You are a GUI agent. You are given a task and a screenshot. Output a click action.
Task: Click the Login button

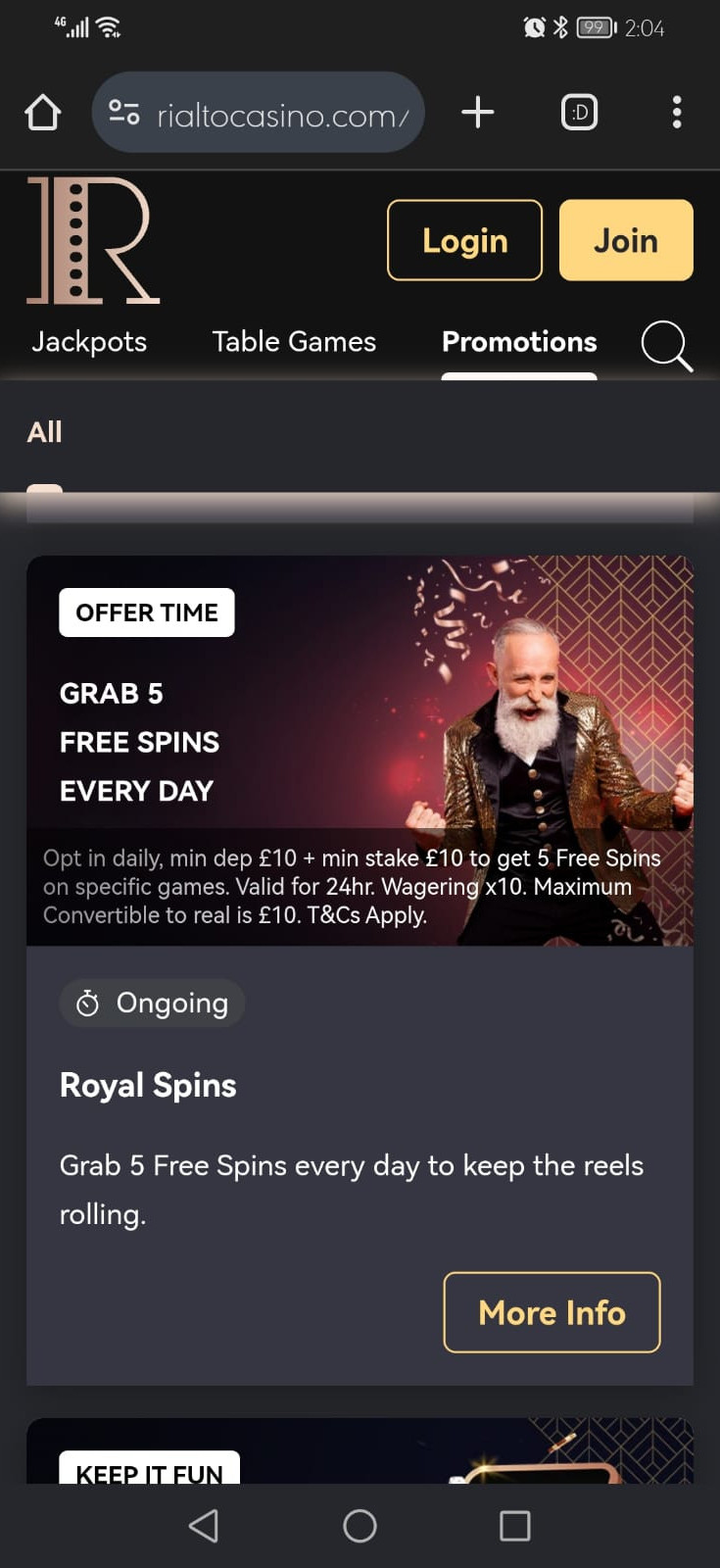(x=464, y=240)
